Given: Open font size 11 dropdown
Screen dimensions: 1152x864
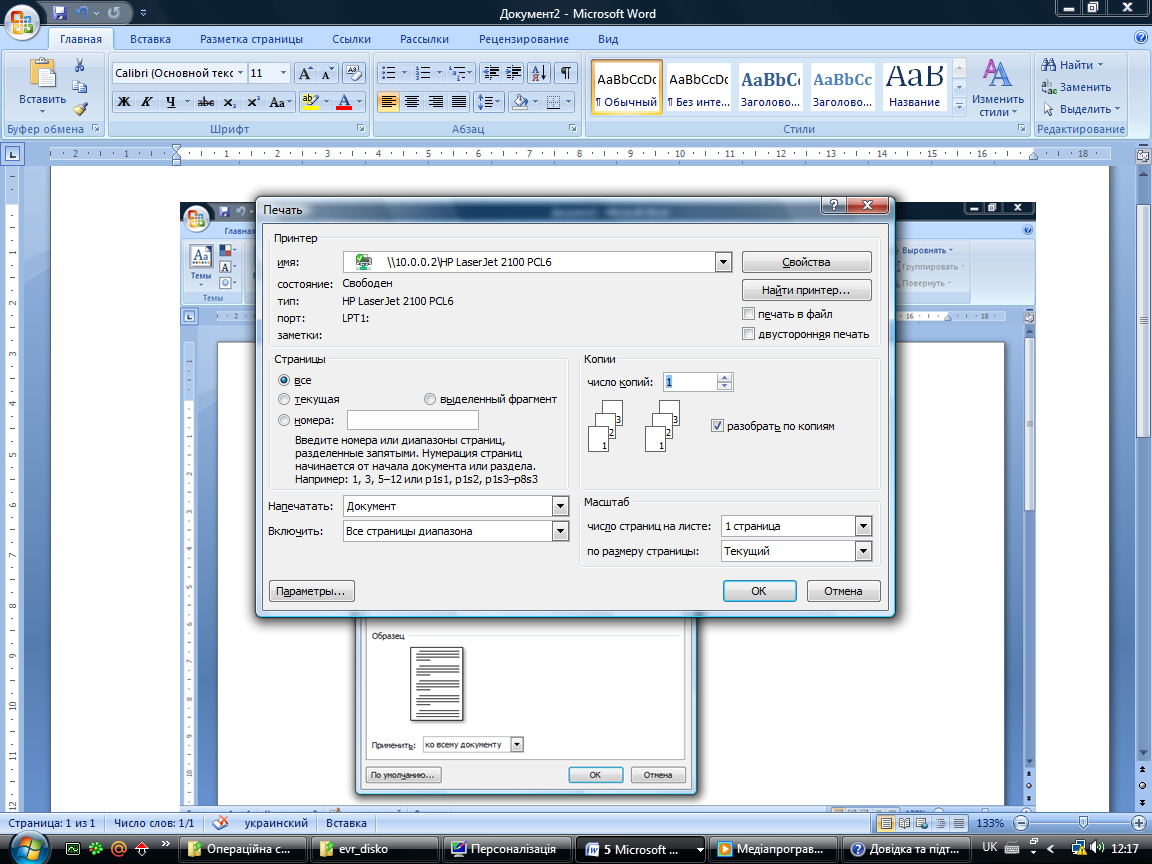Looking at the screenshot, I should tap(284, 73).
